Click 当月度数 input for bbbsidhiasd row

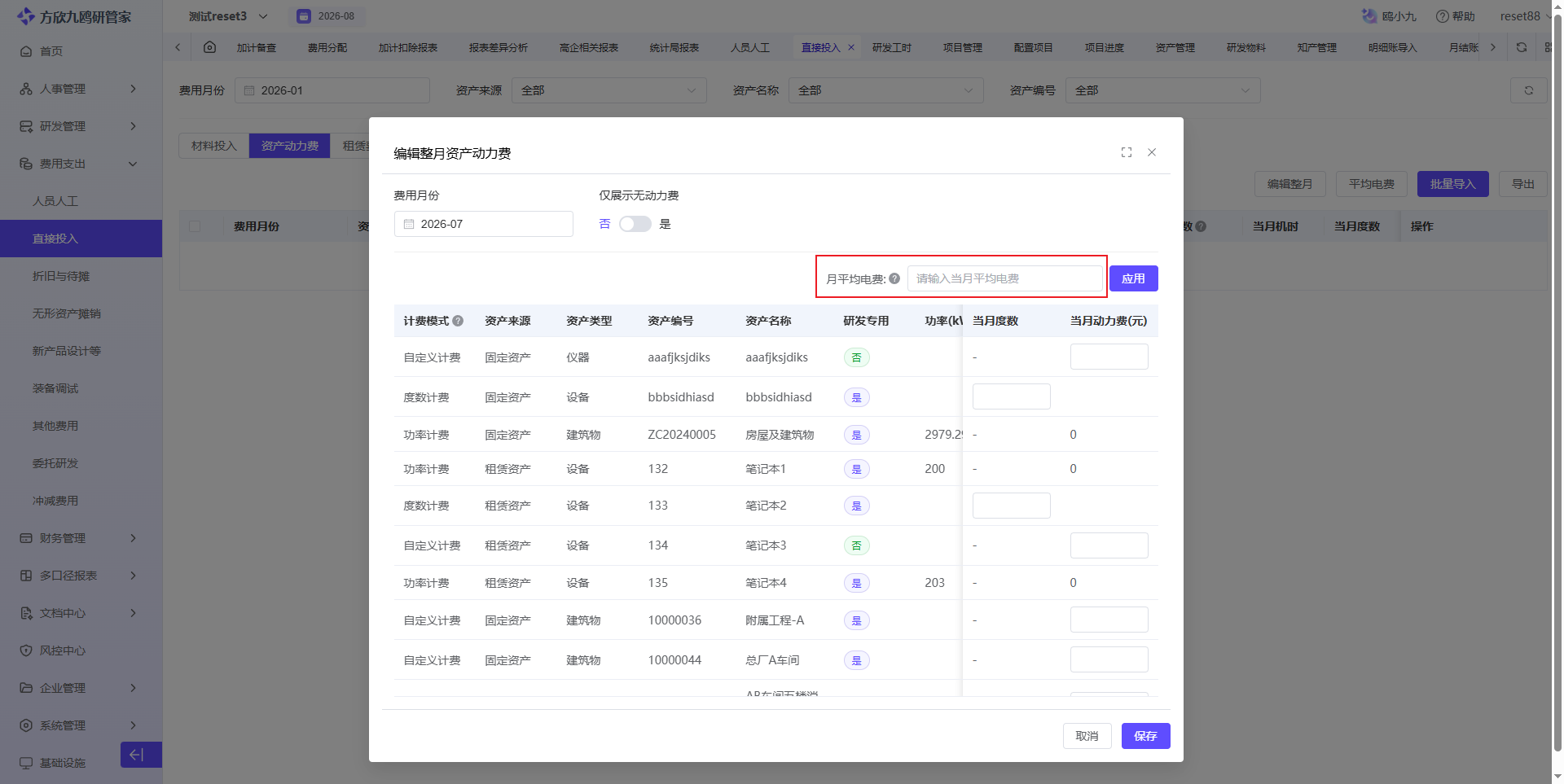tap(1011, 396)
